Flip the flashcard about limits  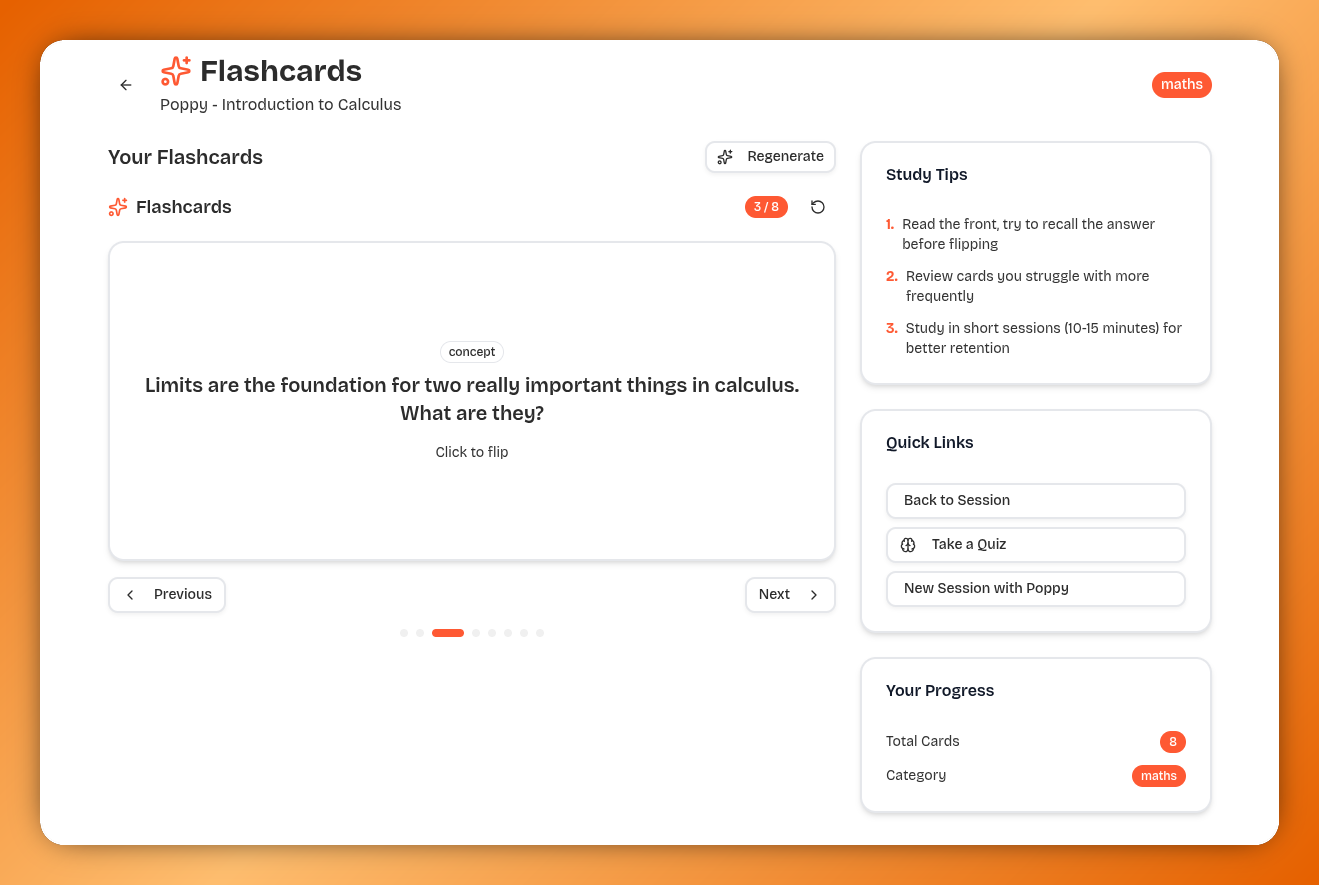pyautogui.click(x=471, y=401)
